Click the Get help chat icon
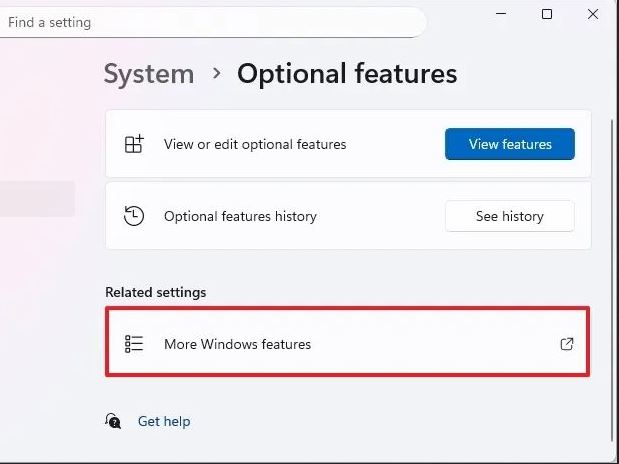This screenshot has height=464, width=619. pos(114,421)
